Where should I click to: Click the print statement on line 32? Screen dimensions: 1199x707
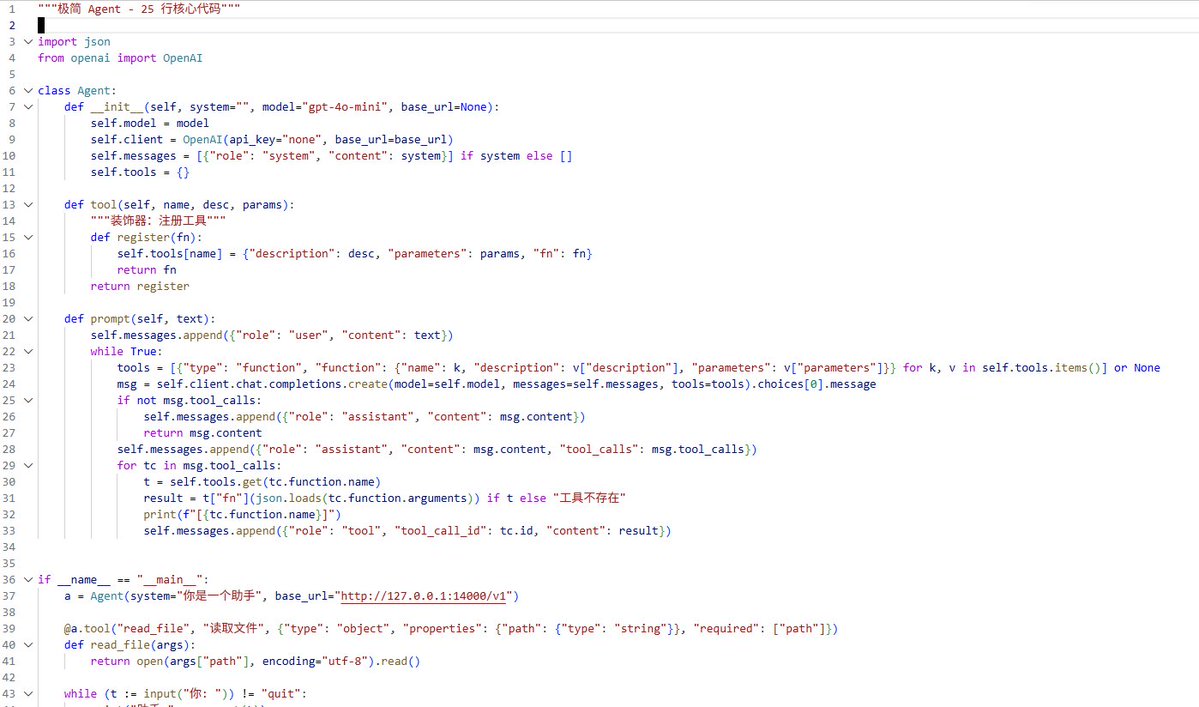click(x=242, y=514)
